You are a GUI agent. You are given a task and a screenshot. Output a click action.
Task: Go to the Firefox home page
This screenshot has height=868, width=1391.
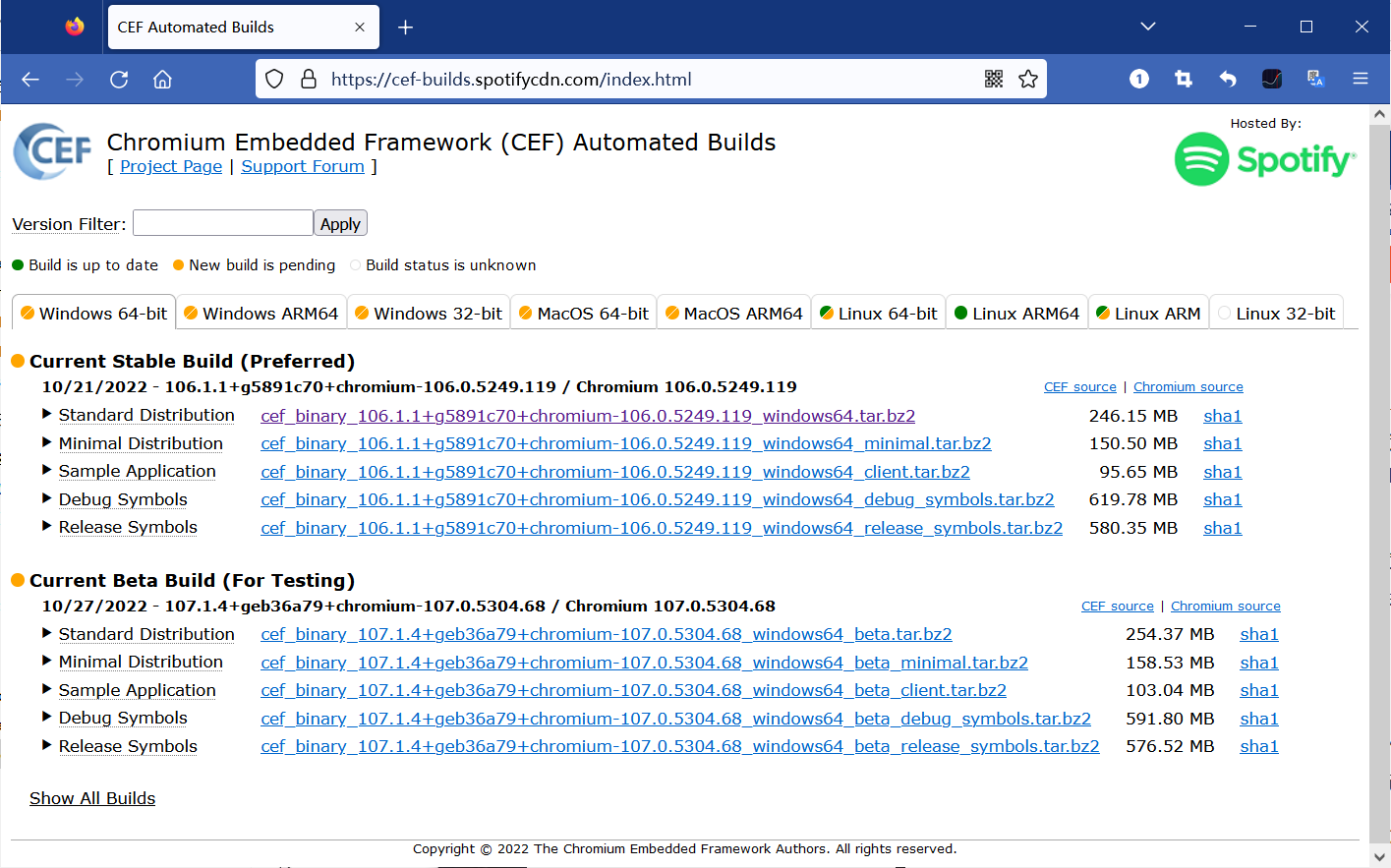163,79
